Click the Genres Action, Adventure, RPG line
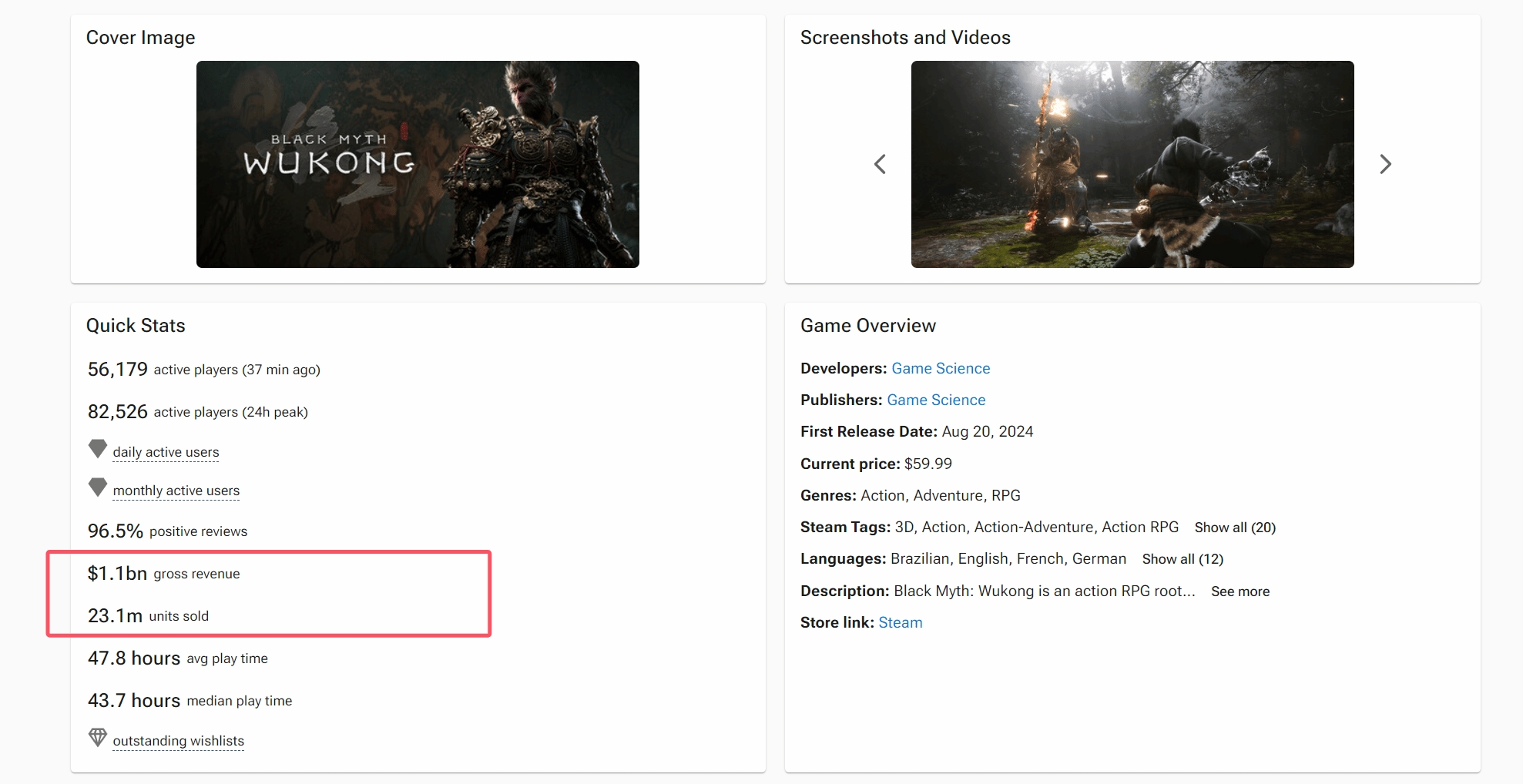Screen dimensions: 1523x784 pos(911,495)
